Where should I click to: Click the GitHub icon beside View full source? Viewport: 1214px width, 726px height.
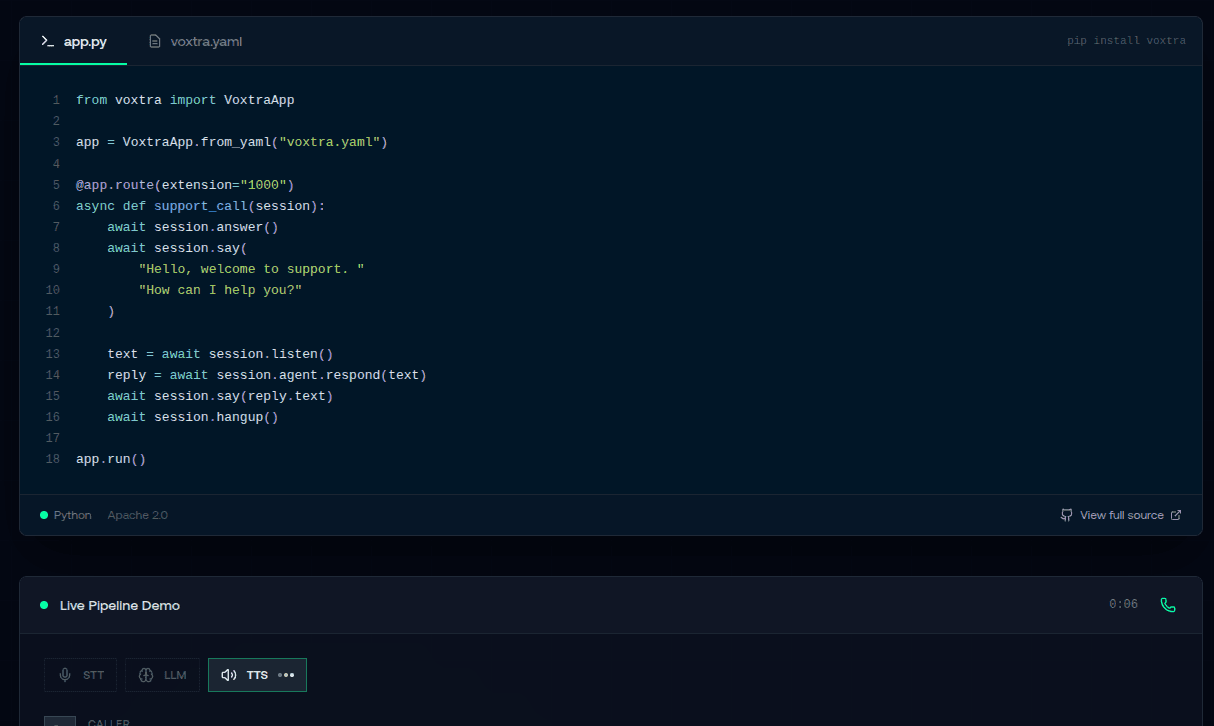click(1067, 515)
